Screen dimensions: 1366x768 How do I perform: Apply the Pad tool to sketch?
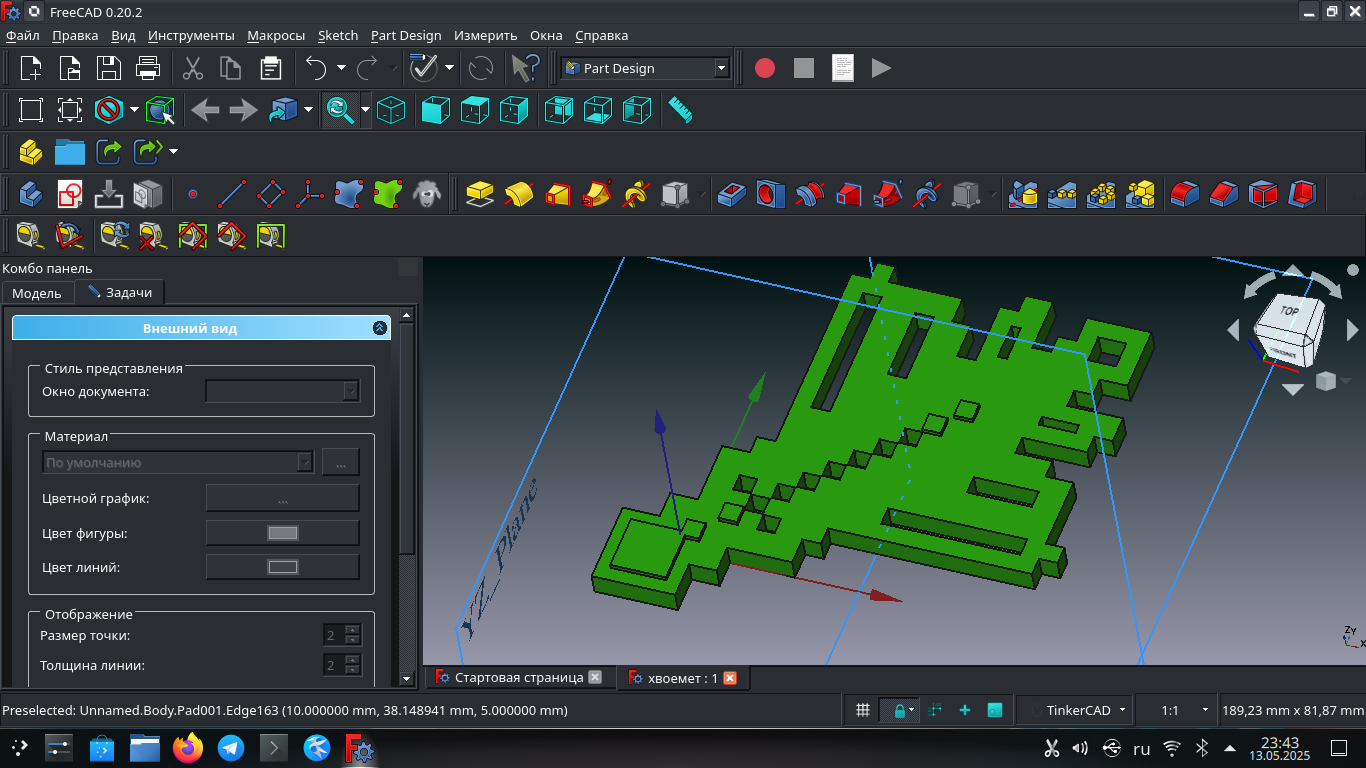[x=480, y=193]
